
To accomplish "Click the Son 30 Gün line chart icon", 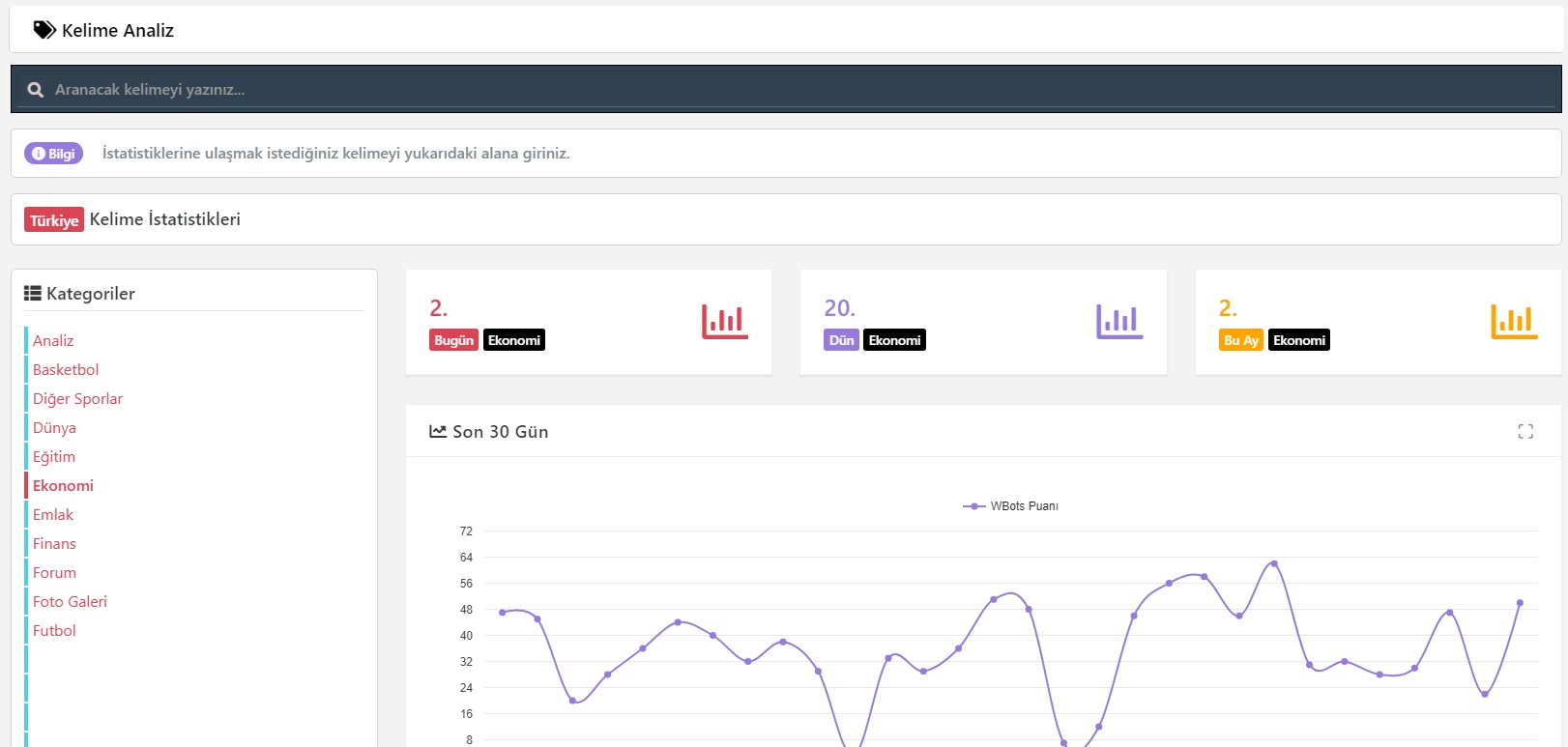I will tap(438, 432).
